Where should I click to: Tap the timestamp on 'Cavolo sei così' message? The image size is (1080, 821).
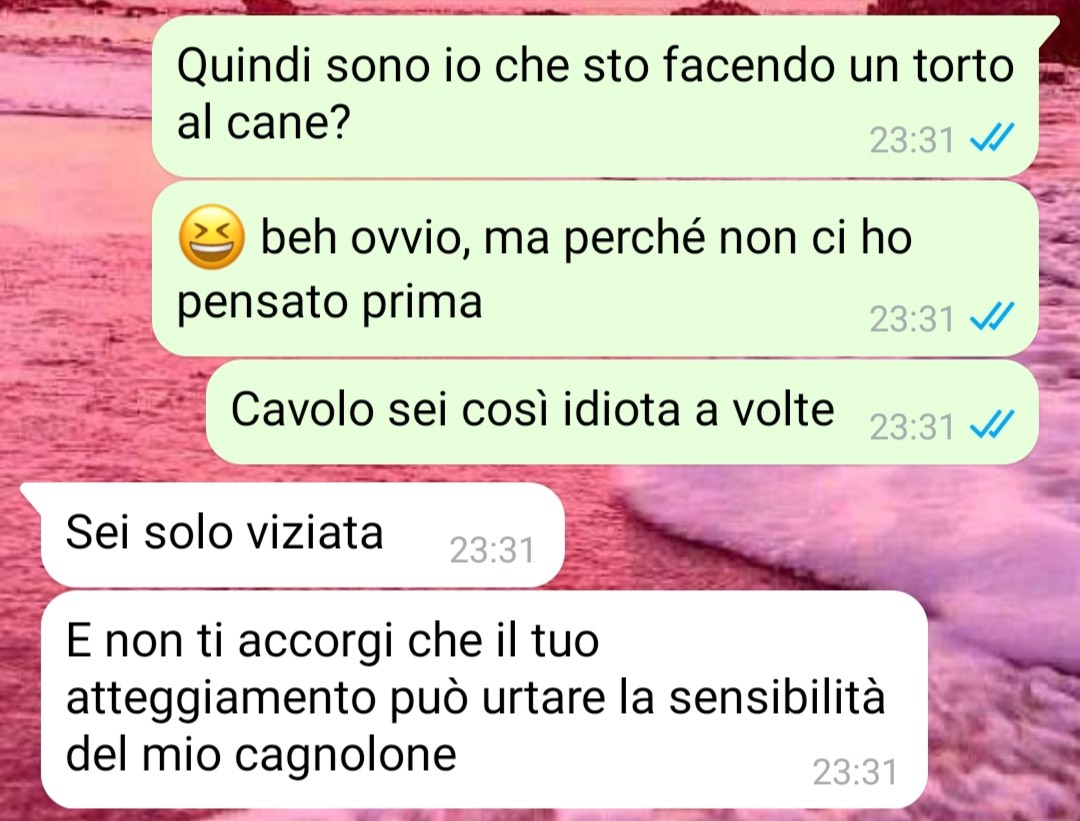(912, 427)
